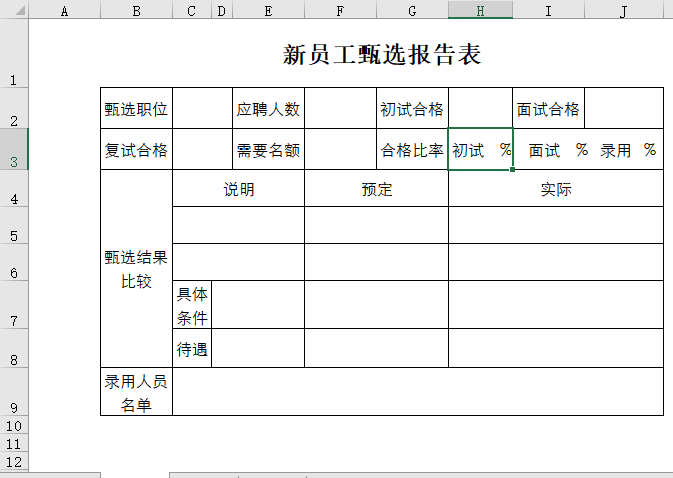Click the 应聘人数 label cell
This screenshot has height=478, width=673.
point(268,109)
